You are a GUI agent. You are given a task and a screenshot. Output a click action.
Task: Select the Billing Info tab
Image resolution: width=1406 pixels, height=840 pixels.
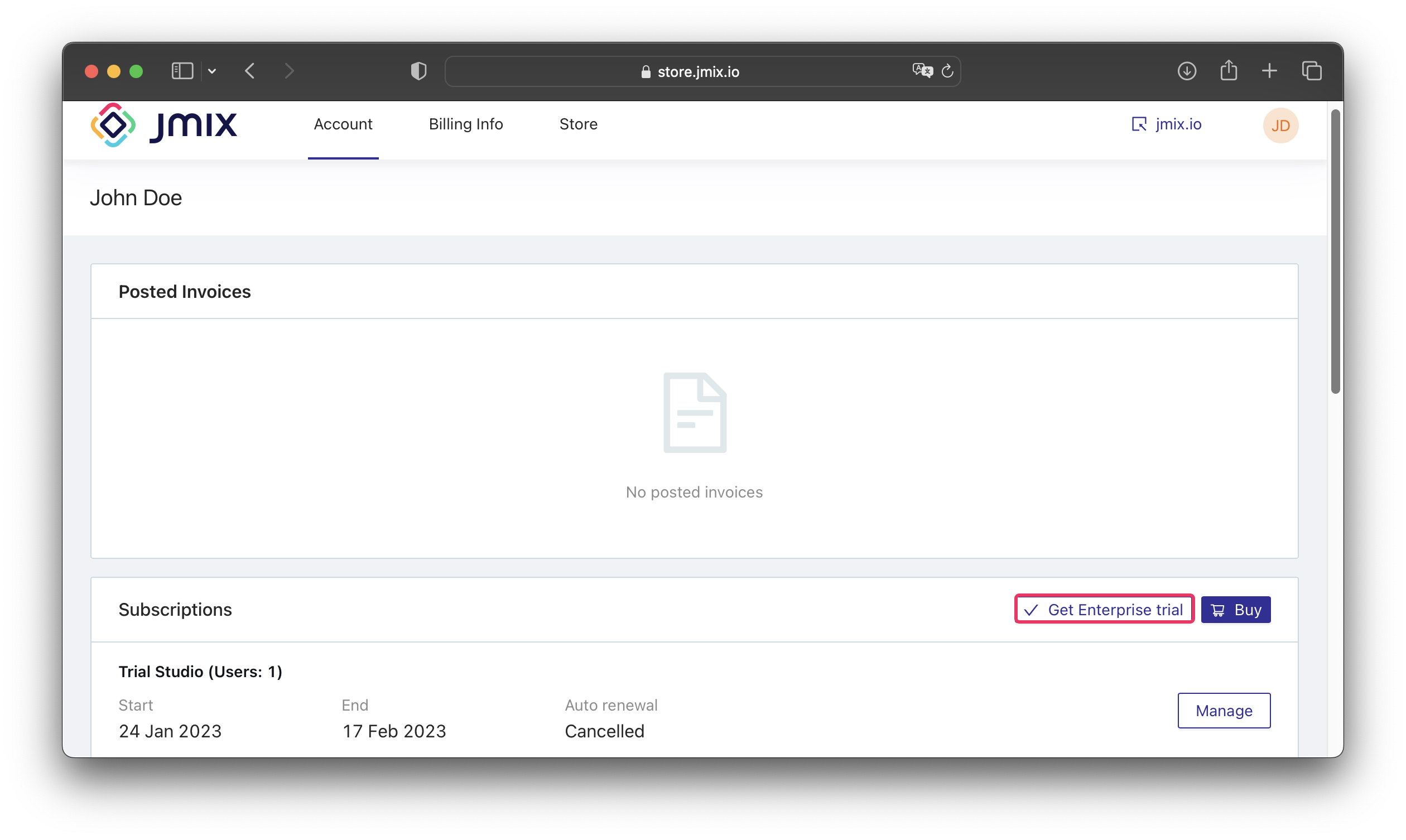click(x=466, y=124)
